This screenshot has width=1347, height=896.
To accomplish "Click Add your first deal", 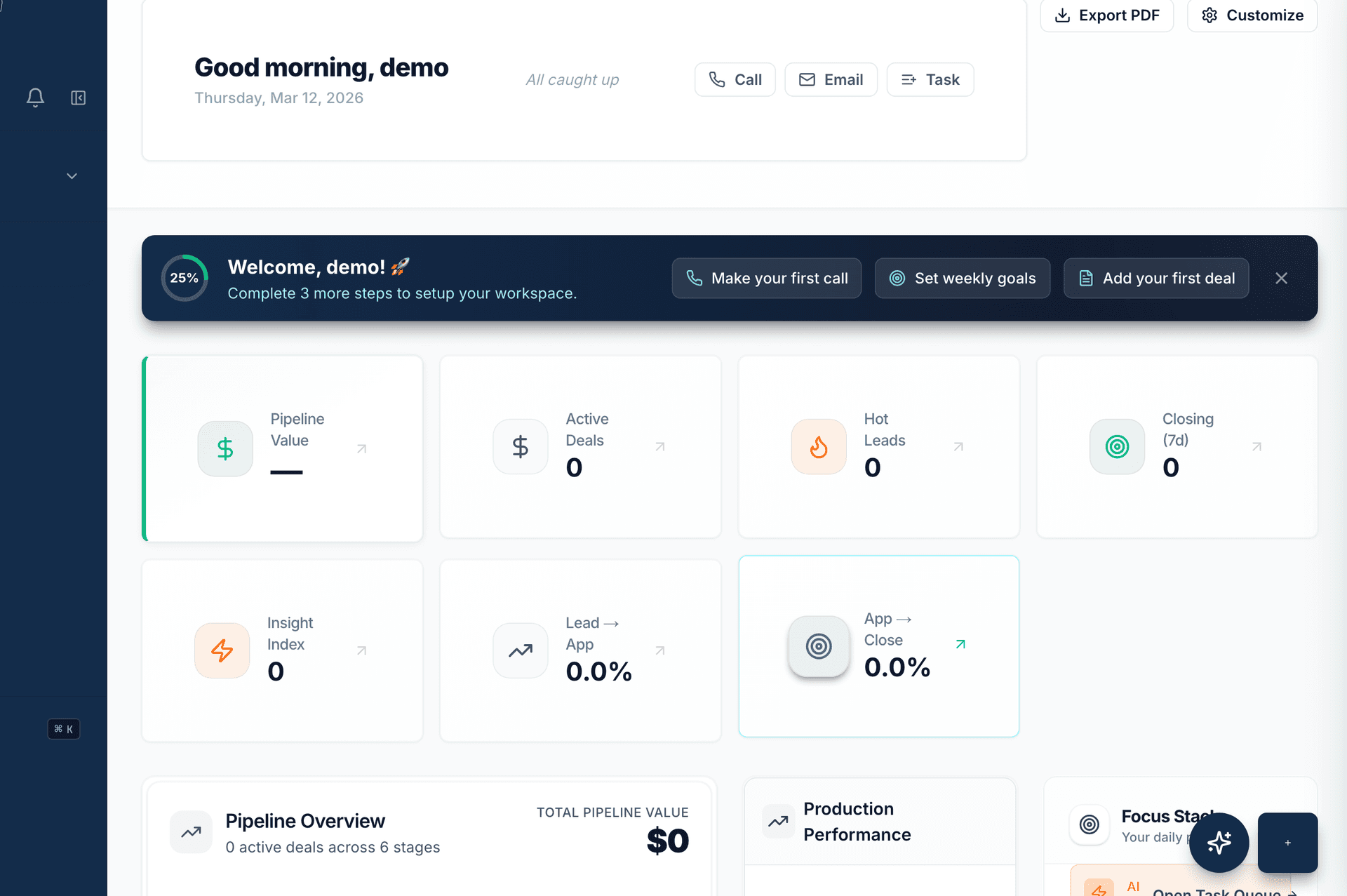I will coord(1156,278).
